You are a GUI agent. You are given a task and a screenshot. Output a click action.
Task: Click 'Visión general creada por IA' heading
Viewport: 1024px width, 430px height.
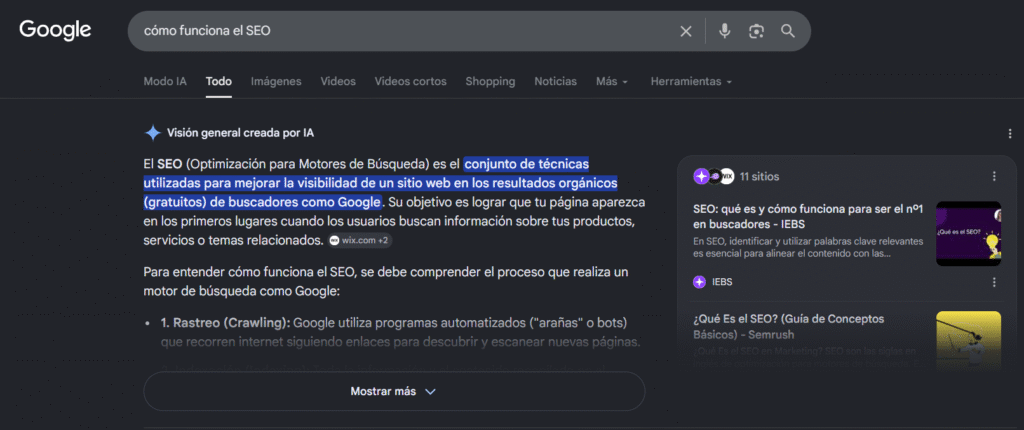point(240,133)
